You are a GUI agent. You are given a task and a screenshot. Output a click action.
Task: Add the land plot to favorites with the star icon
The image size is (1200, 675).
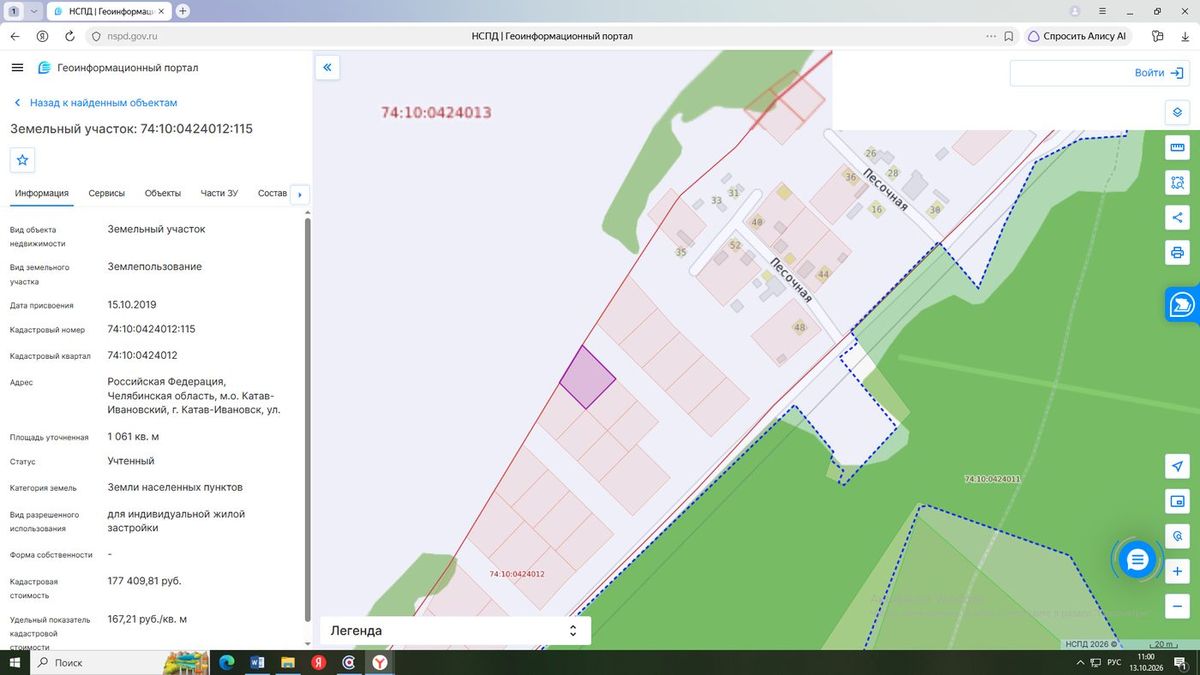23,160
